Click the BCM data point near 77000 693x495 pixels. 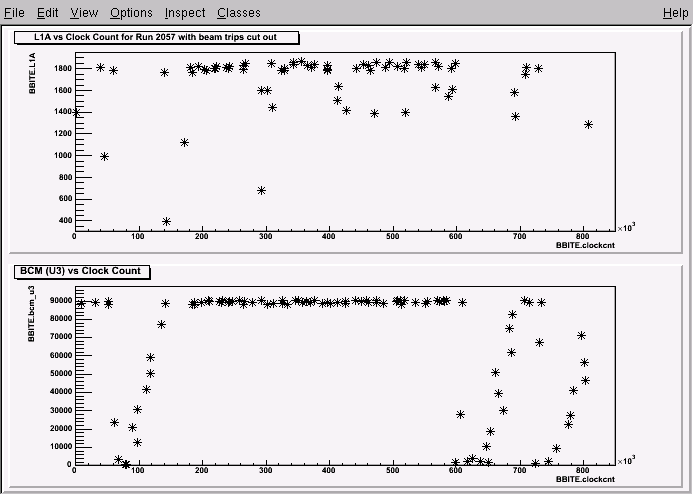[x=161, y=325]
